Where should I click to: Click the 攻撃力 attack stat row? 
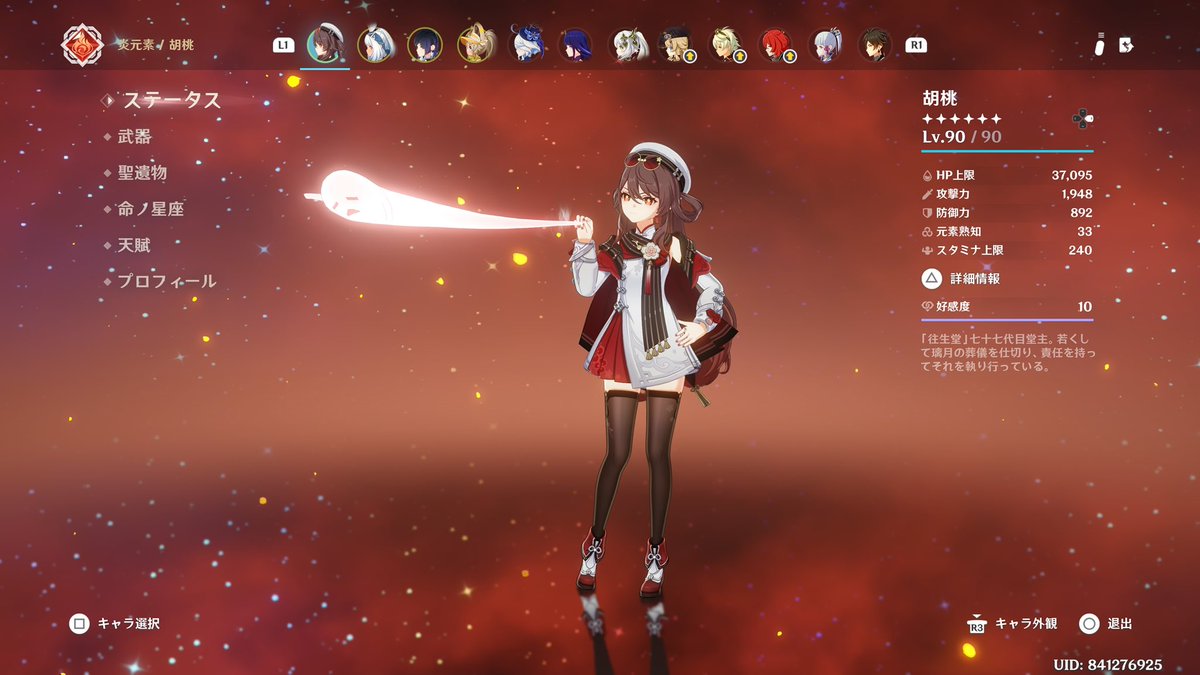point(1007,194)
